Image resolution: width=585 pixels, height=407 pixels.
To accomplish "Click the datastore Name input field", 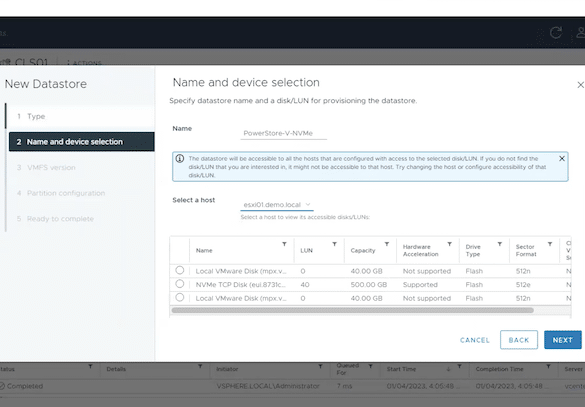I will point(284,133).
